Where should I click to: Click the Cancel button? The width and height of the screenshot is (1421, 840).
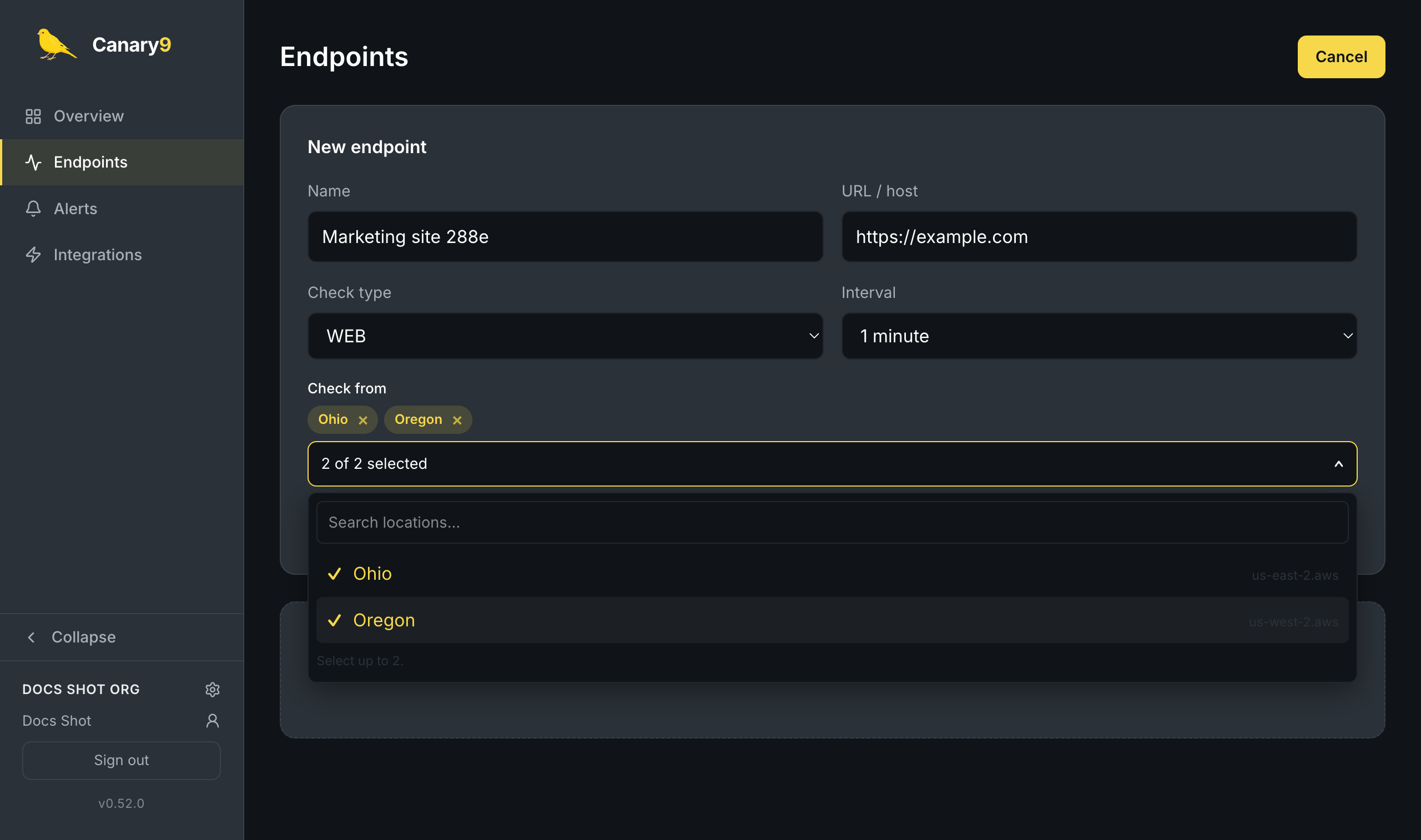click(x=1341, y=57)
